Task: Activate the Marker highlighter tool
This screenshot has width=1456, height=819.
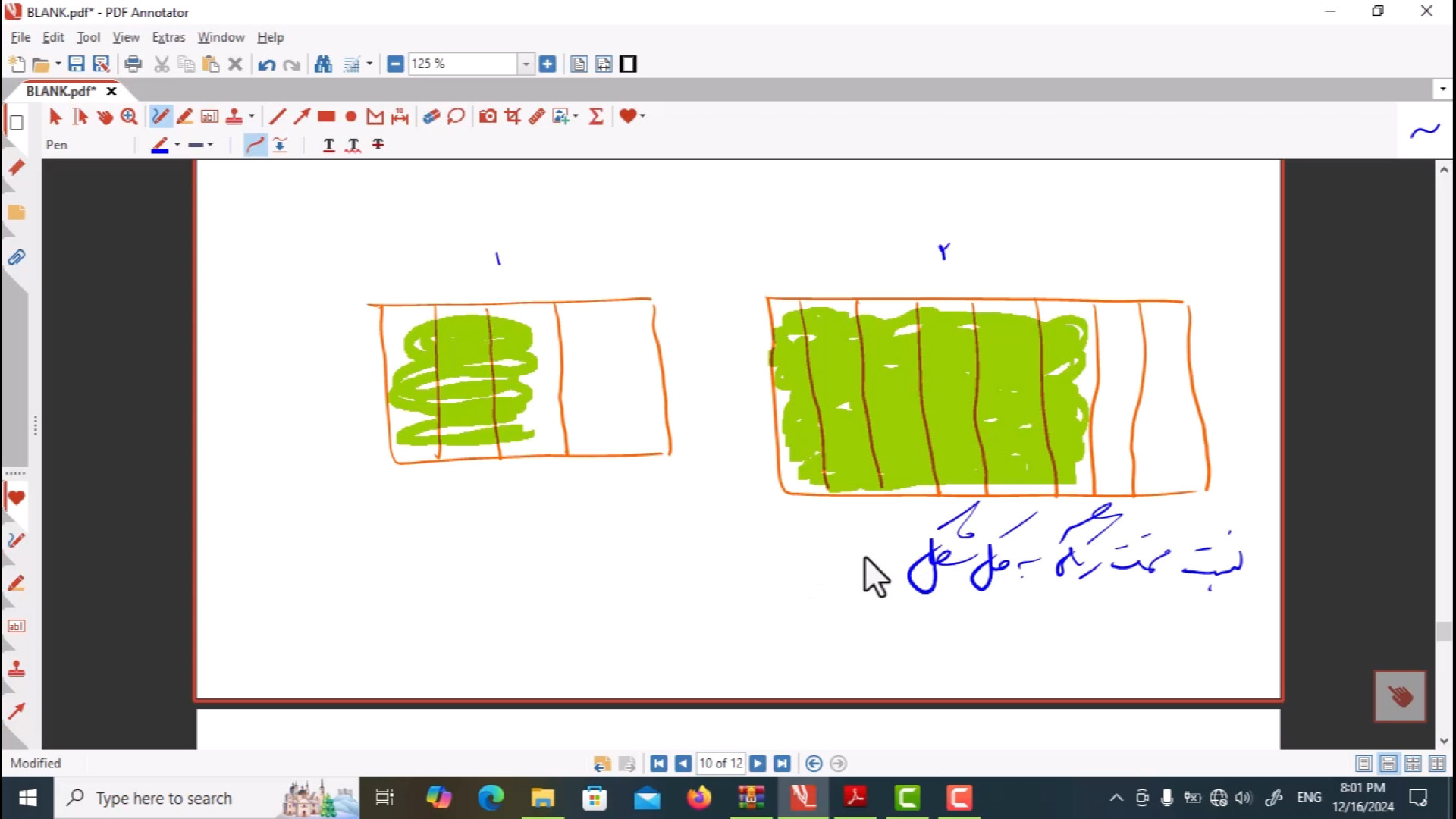Action: (x=184, y=116)
